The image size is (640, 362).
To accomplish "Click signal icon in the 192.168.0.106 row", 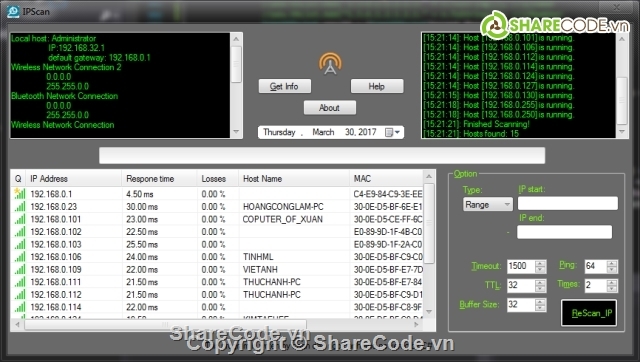I will [x=19, y=257].
